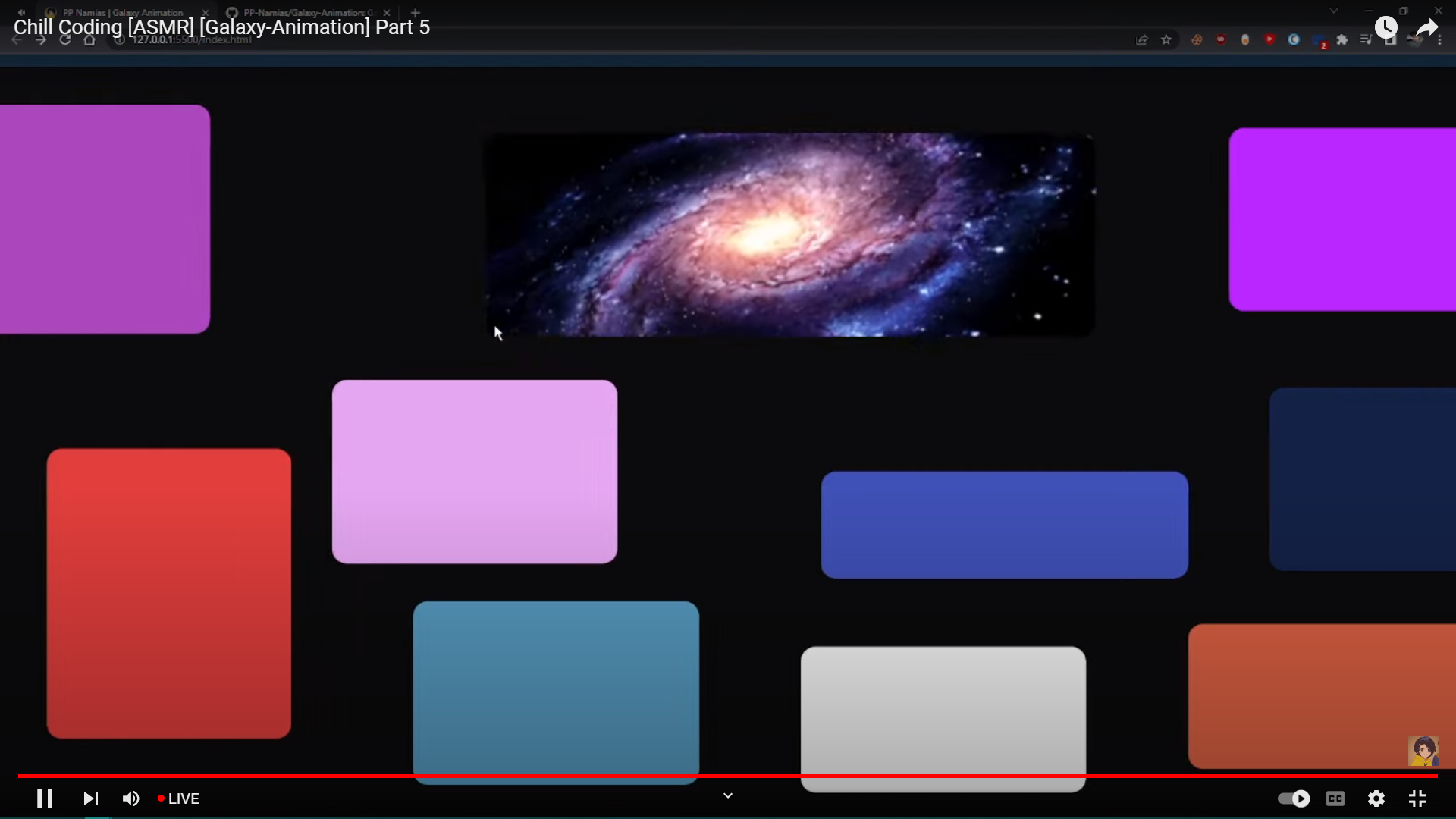Open the browser extensions puzzle icon
The height and width of the screenshot is (819, 1456).
[1342, 40]
